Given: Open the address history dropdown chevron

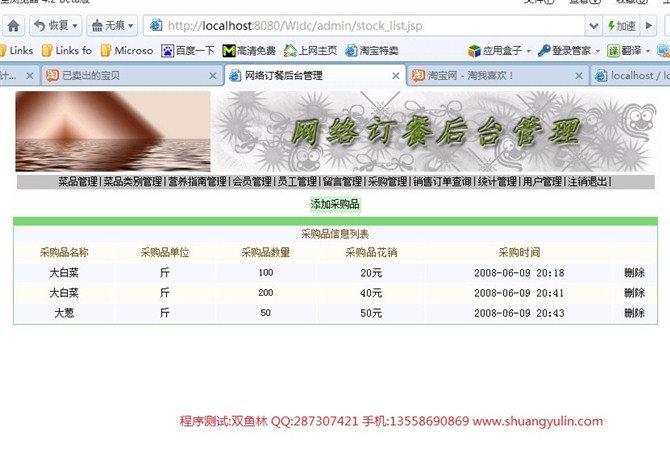Looking at the screenshot, I should pyautogui.click(x=594, y=26).
